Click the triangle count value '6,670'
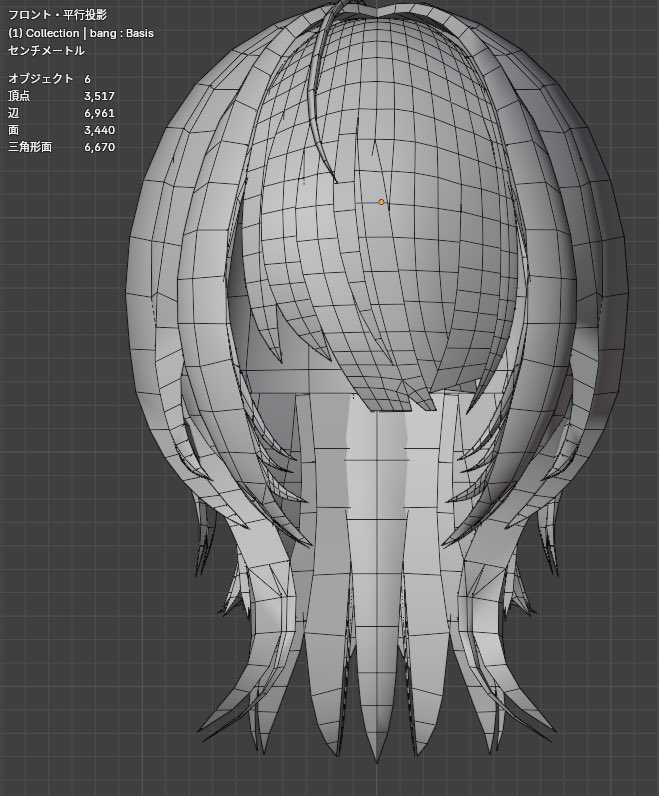Viewport: 659px width, 796px height. [x=100, y=147]
